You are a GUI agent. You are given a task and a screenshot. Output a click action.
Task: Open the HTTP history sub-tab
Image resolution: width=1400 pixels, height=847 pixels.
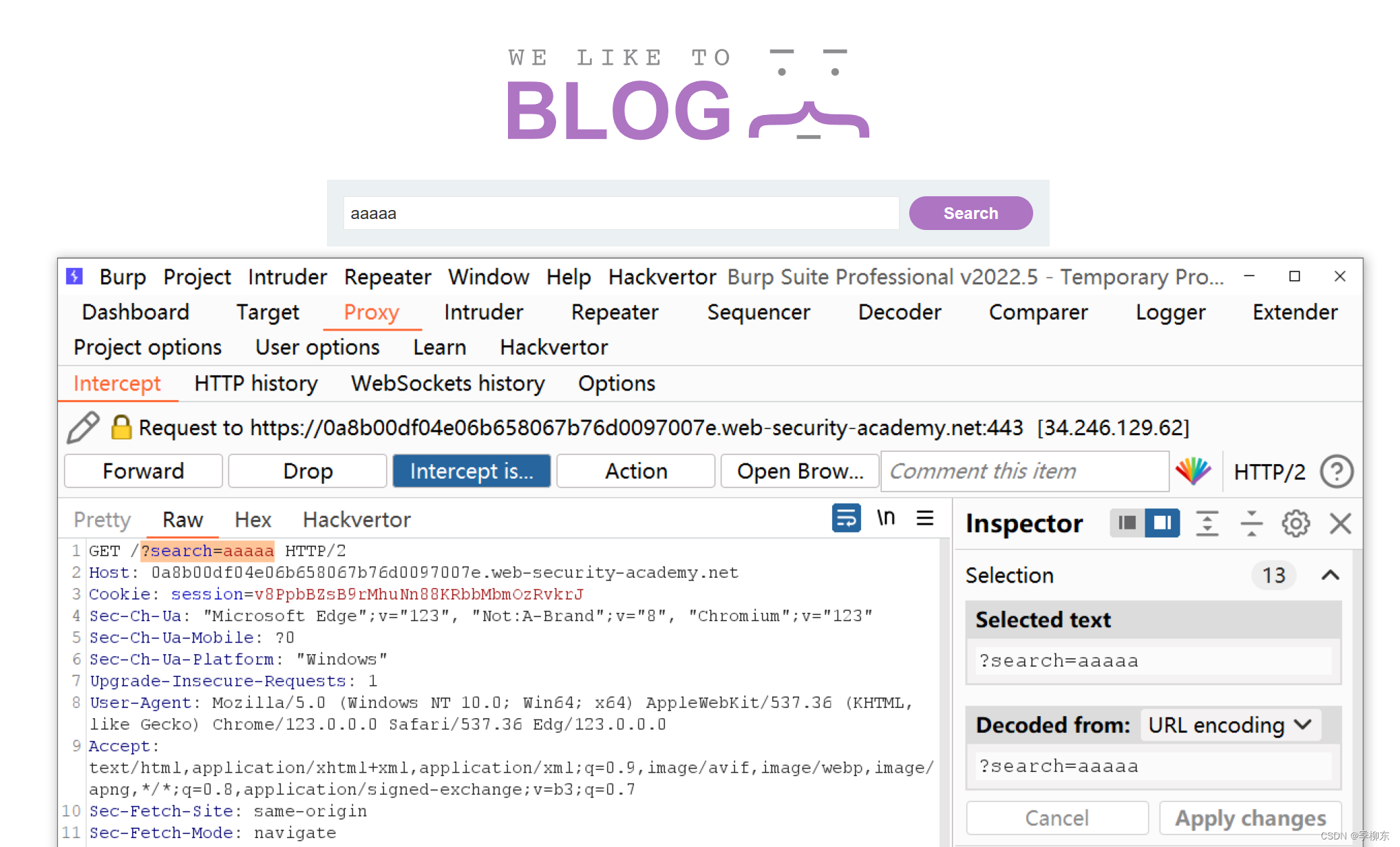tap(256, 383)
